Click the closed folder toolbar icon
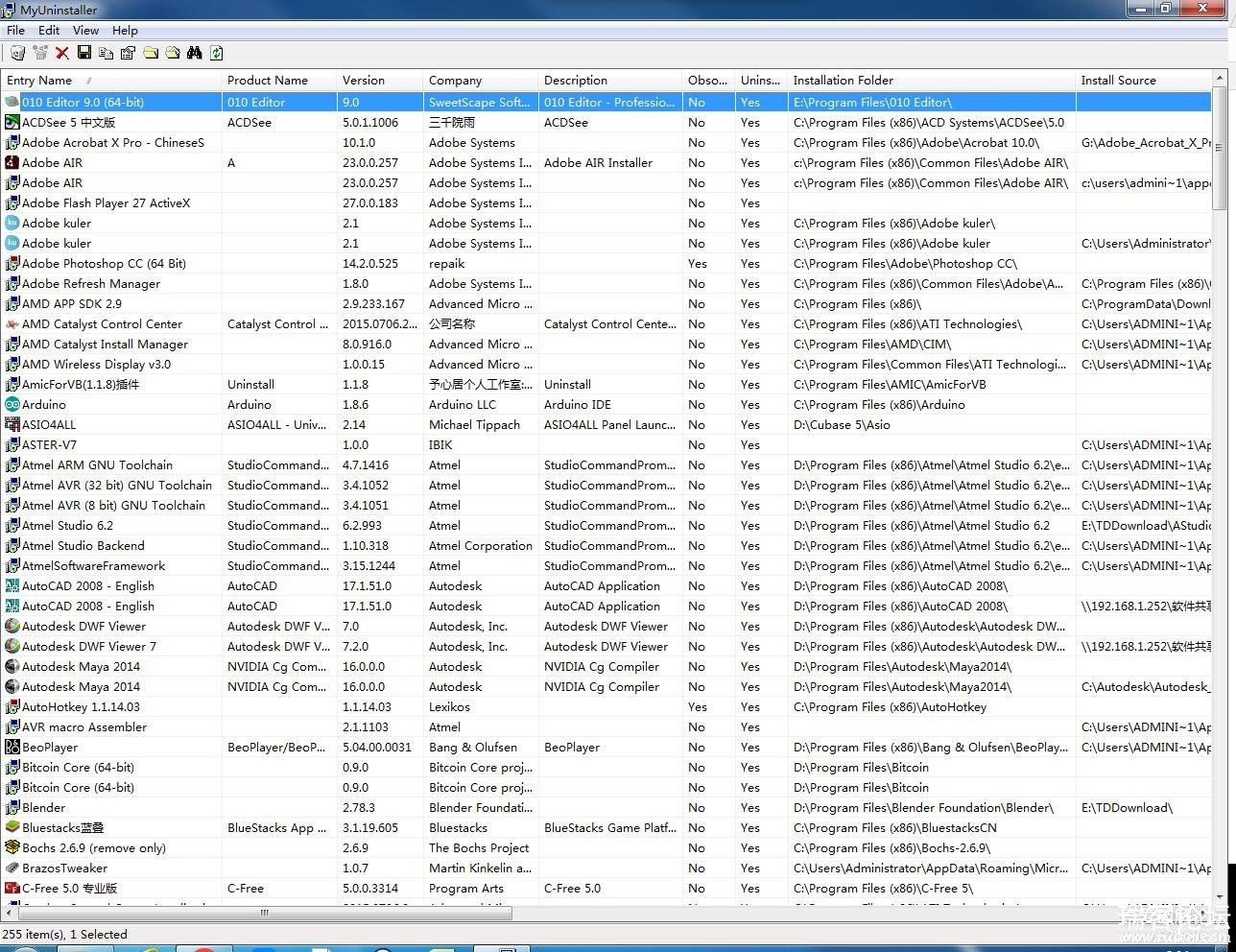Image resolution: width=1236 pixels, height=952 pixels. (151, 53)
